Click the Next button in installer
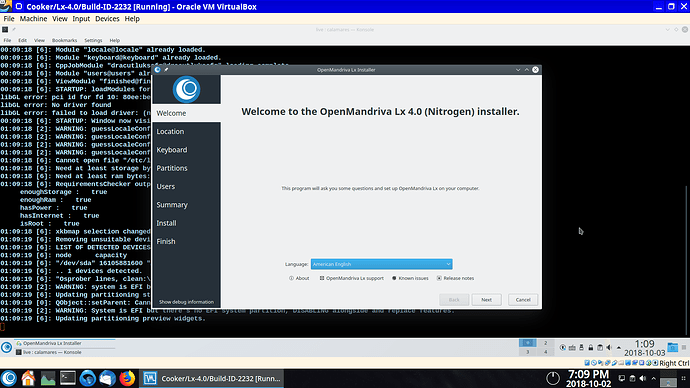The height and width of the screenshot is (388, 690). pyautogui.click(x=486, y=300)
